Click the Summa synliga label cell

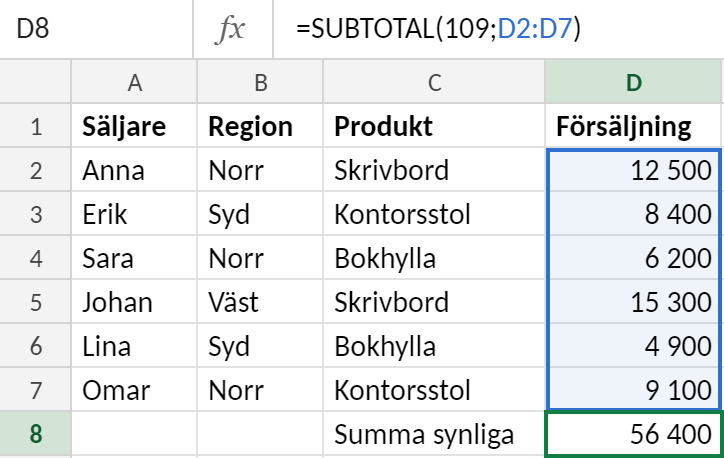[x=434, y=434]
